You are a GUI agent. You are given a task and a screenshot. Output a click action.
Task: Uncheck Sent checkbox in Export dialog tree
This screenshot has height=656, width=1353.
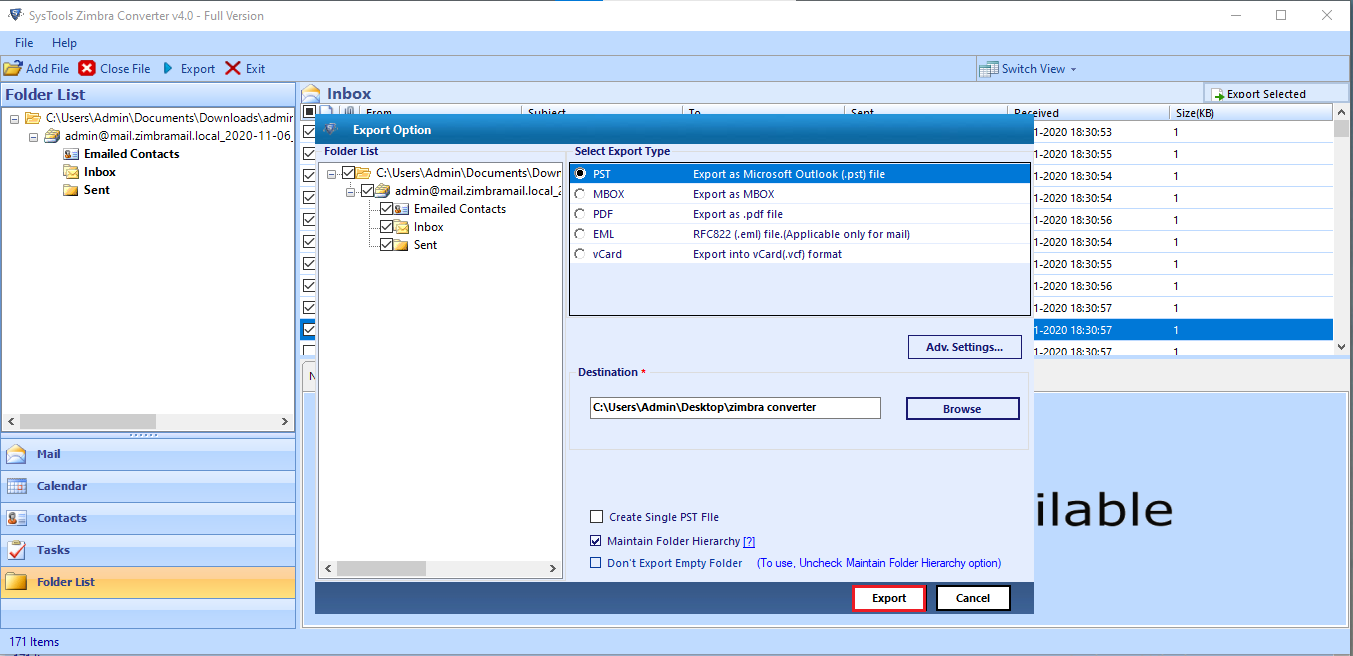[386, 245]
